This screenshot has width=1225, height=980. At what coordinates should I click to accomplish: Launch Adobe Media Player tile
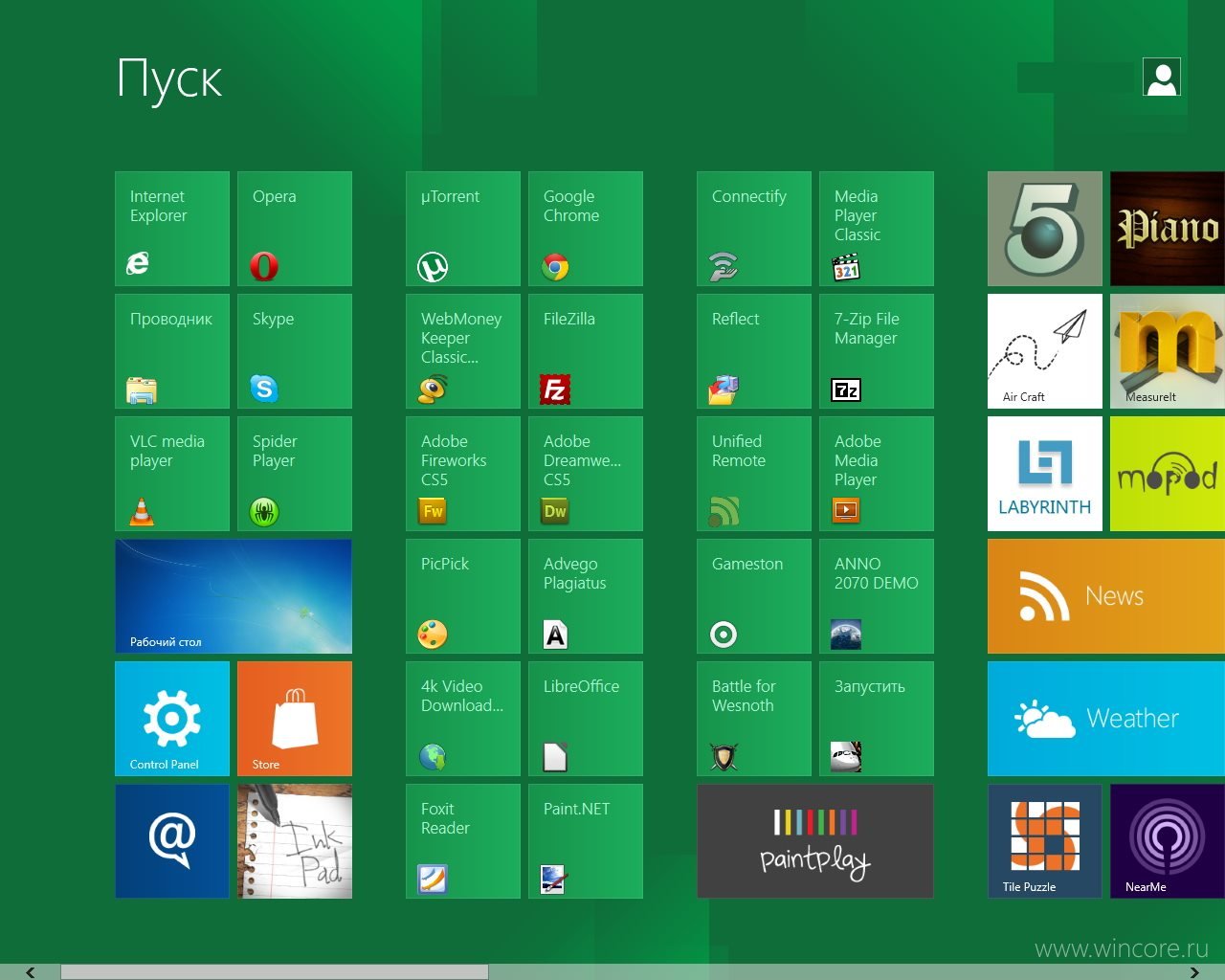[877, 474]
